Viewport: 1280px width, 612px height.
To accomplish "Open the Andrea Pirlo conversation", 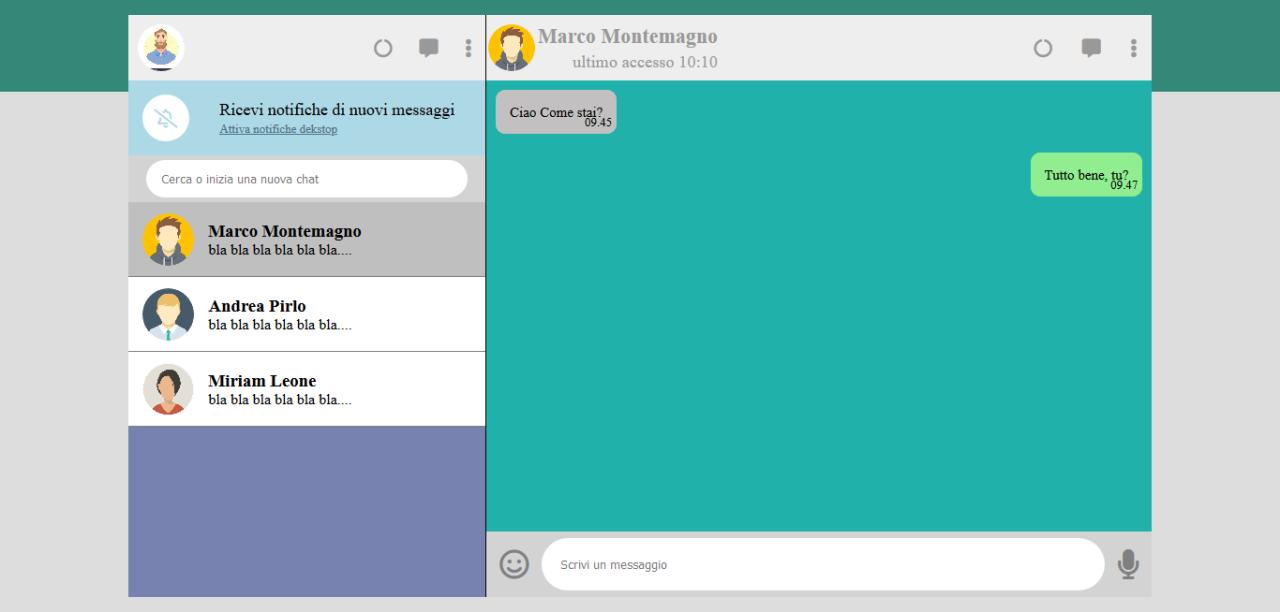I will (x=306, y=314).
